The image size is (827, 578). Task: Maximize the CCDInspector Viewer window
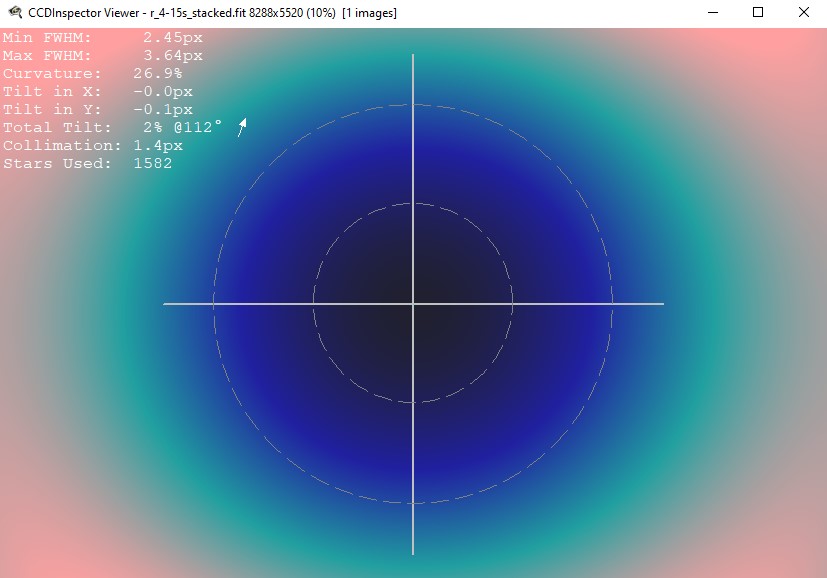pyautogui.click(x=758, y=12)
